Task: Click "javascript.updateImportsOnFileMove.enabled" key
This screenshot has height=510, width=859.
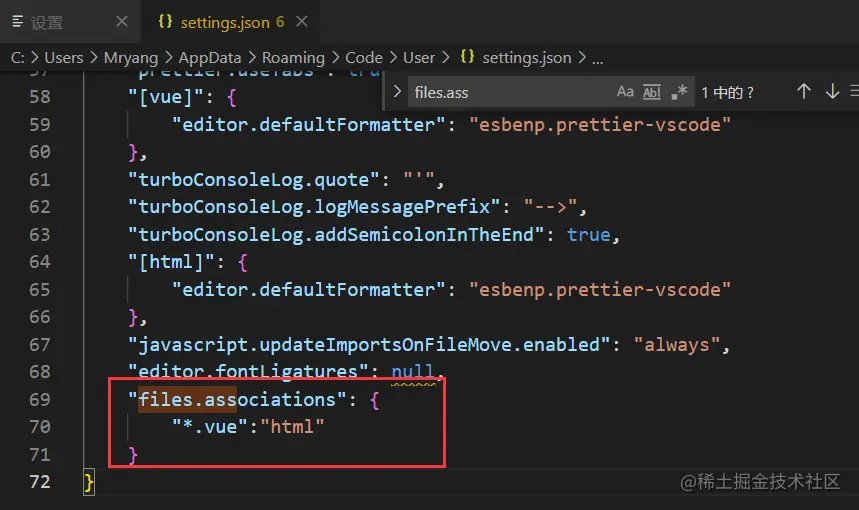Action: point(369,345)
